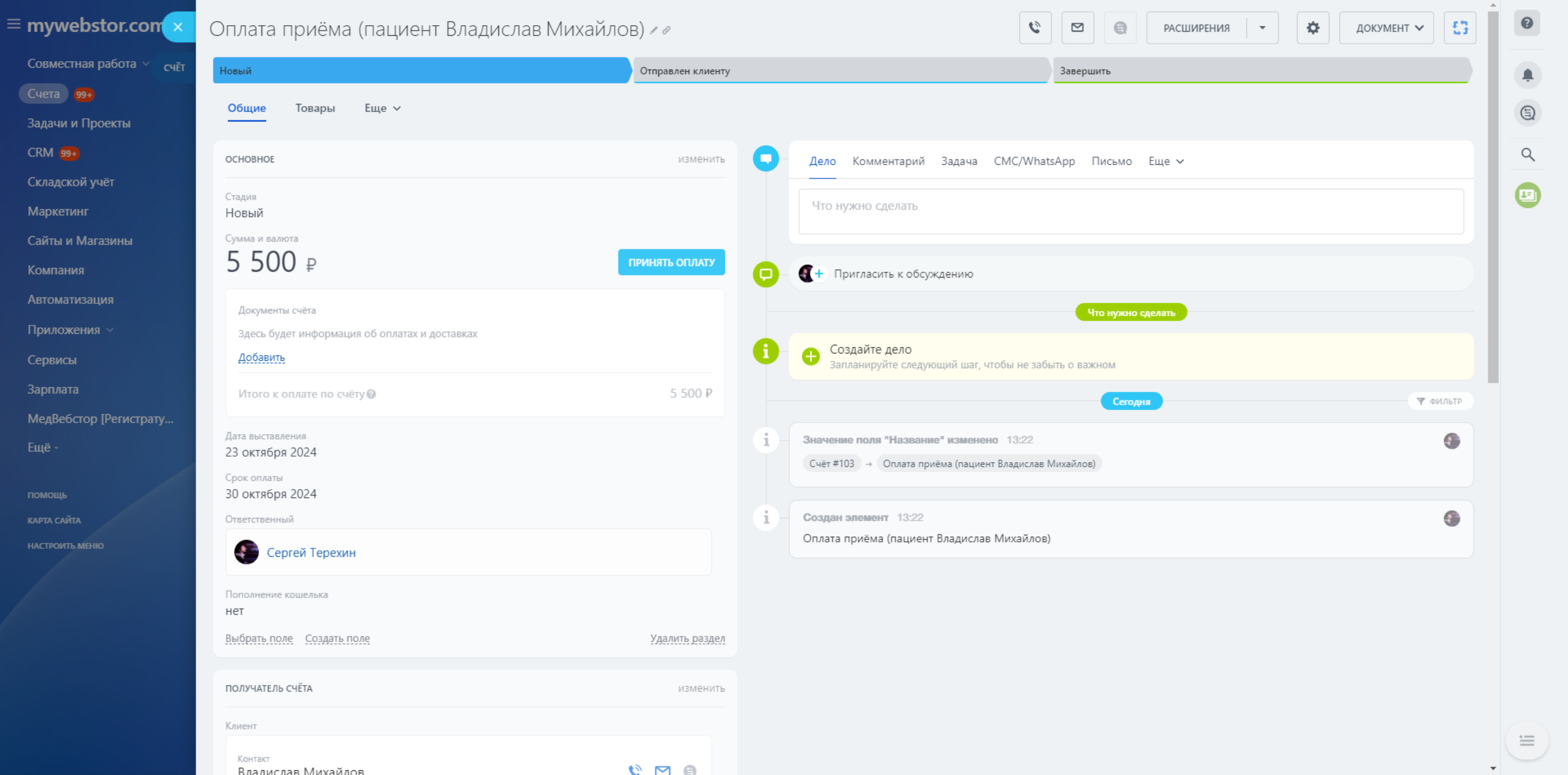Click the help icon near Итого к оплате

371,394
